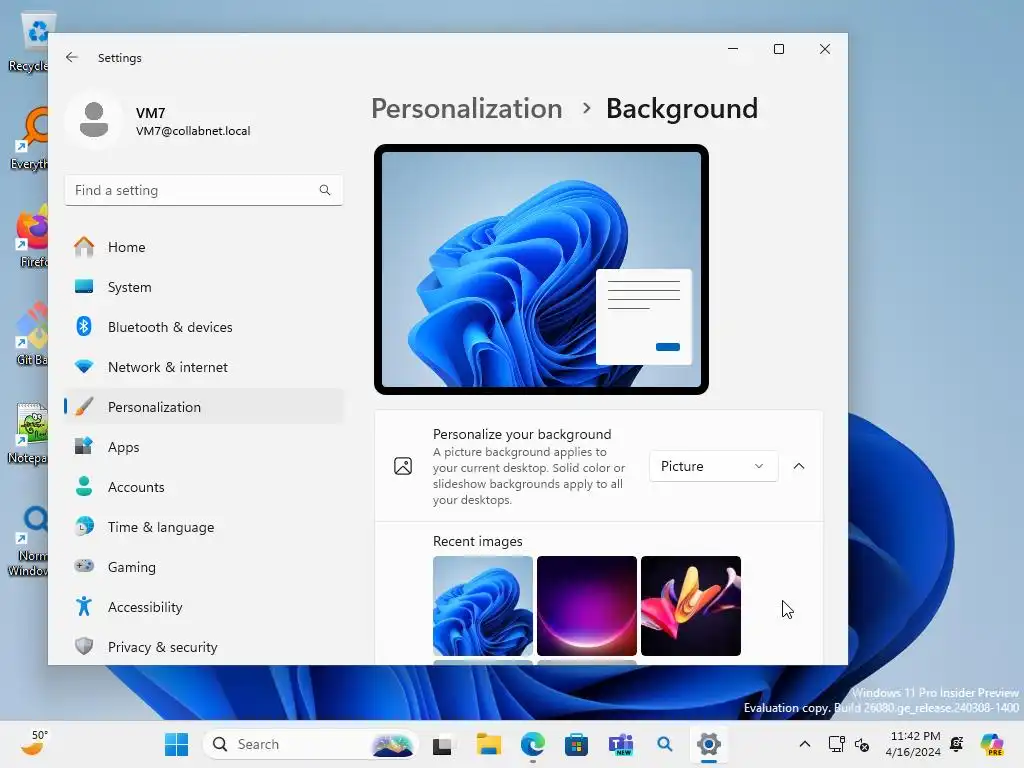Click the Time & language globe icon
This screenshot has height=768, width=1024.
[x=84, y=526]
